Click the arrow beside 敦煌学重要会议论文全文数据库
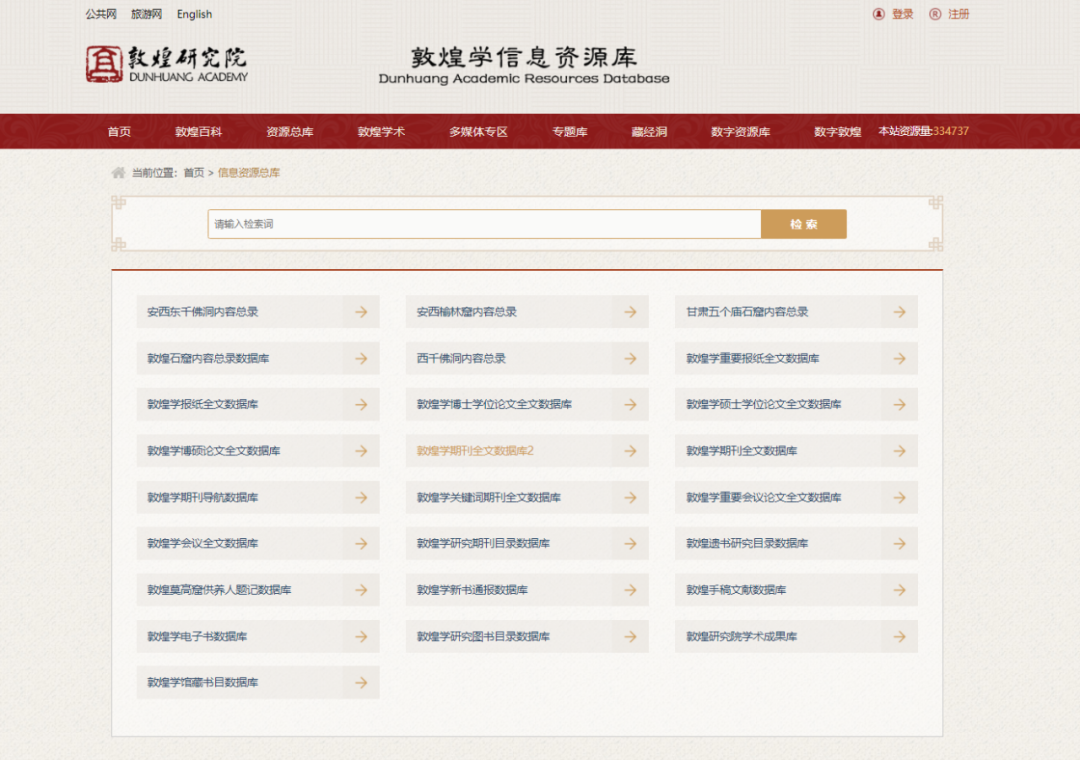 (x=900, y=497)
